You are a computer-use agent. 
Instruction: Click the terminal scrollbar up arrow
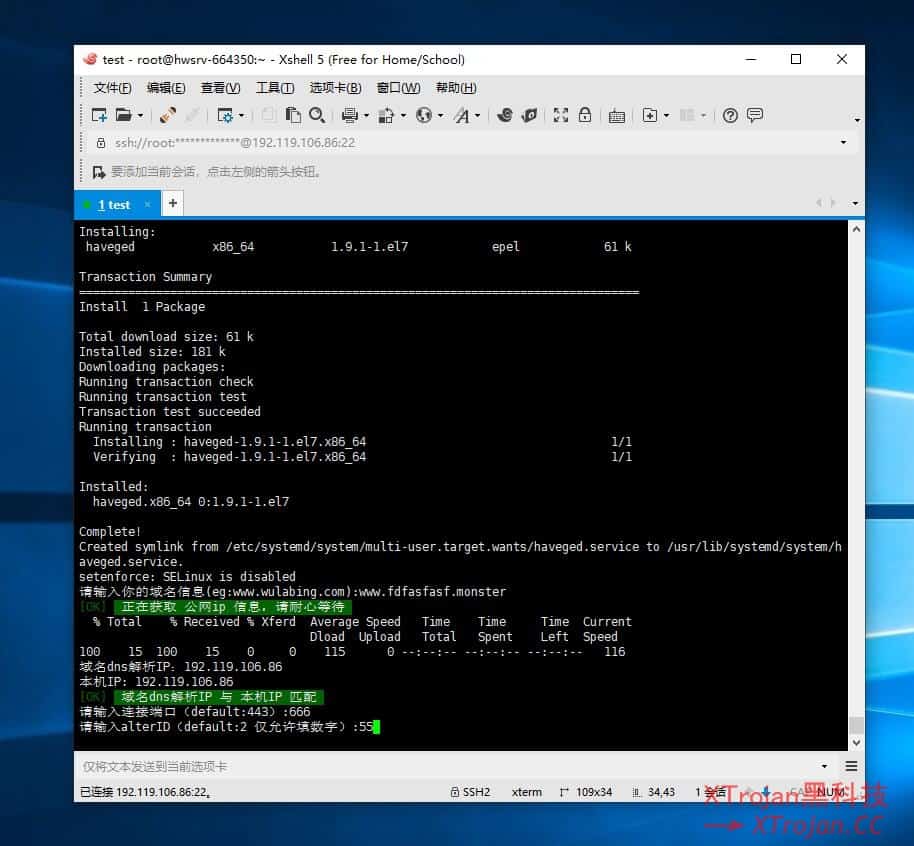(x=856, y=230)
